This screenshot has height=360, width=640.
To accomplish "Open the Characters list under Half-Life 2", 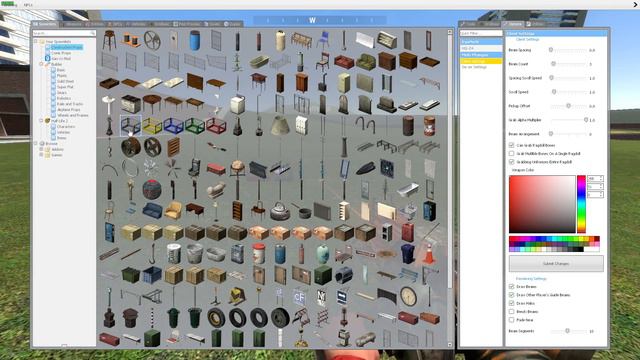I will 66,127.
